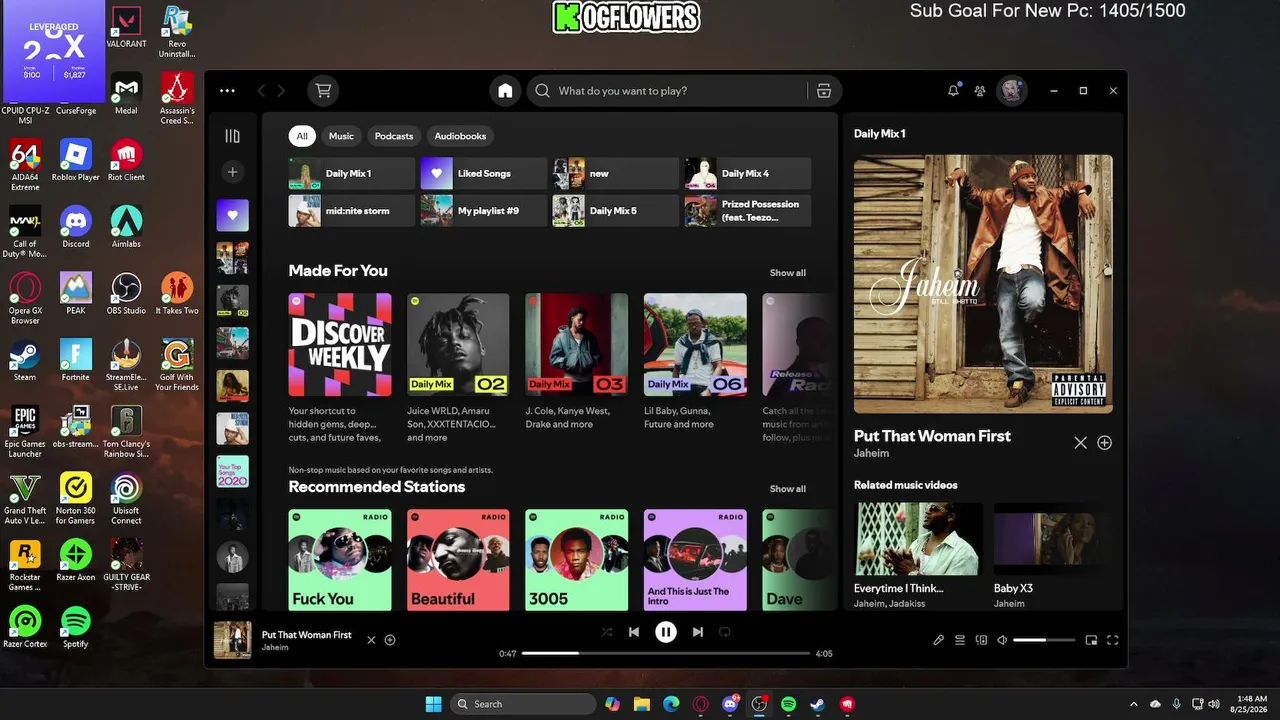Go forward with the right arrow

[281, 91]
